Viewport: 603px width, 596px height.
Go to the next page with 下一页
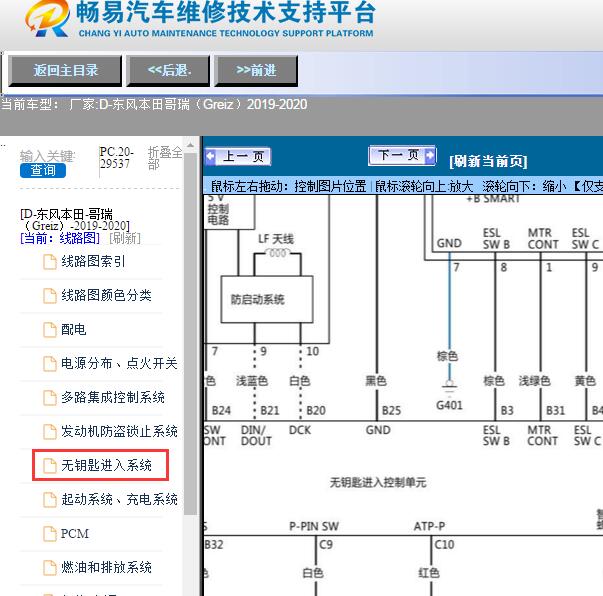(x=402, y=155)
